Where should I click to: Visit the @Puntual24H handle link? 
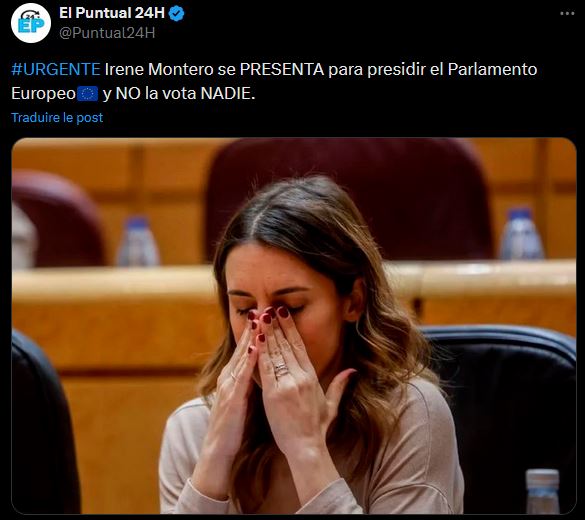click(107, 33)
